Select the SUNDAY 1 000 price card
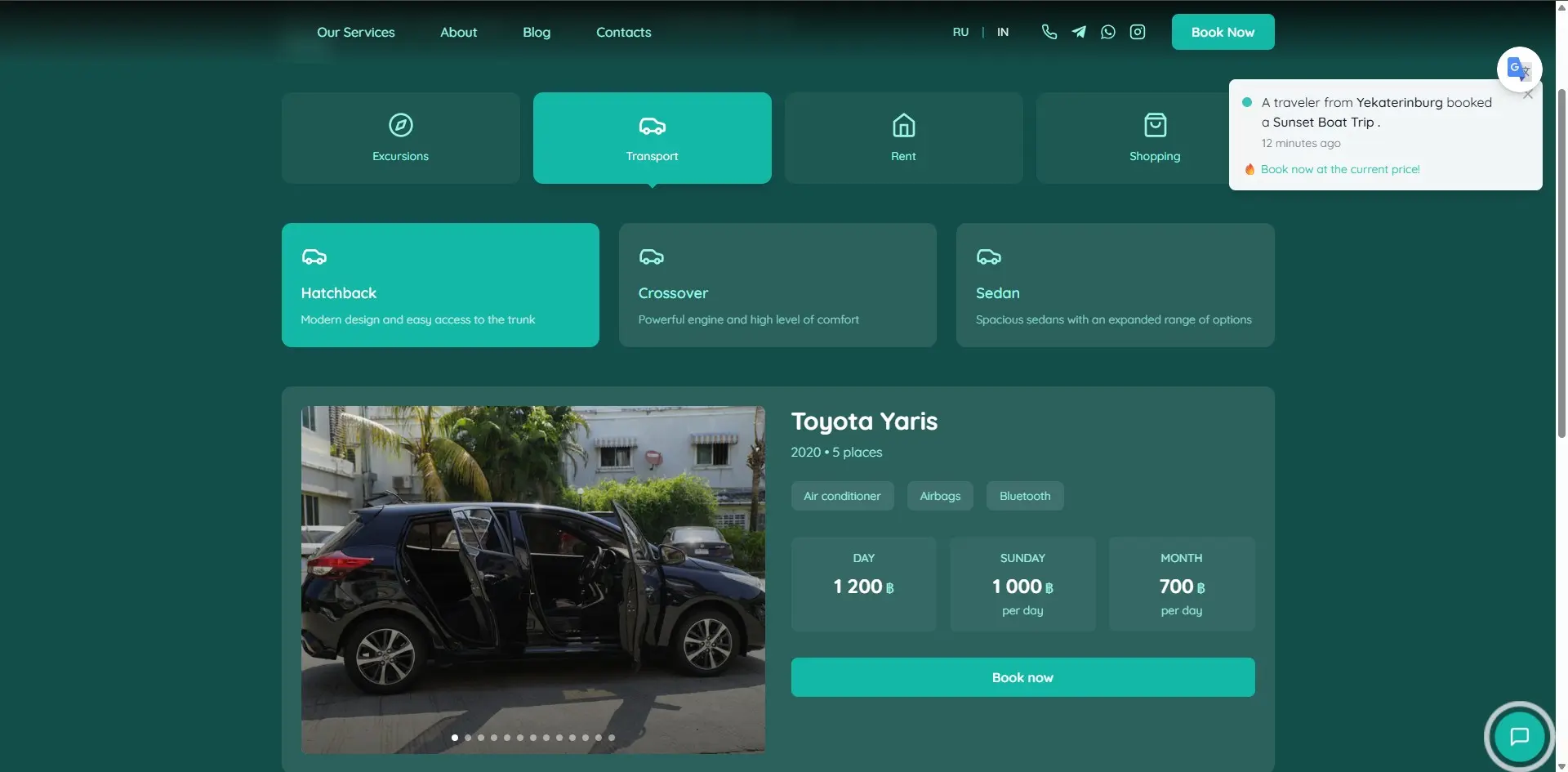The height and width of the screenshot is (772, 1568). [1022, 584]
